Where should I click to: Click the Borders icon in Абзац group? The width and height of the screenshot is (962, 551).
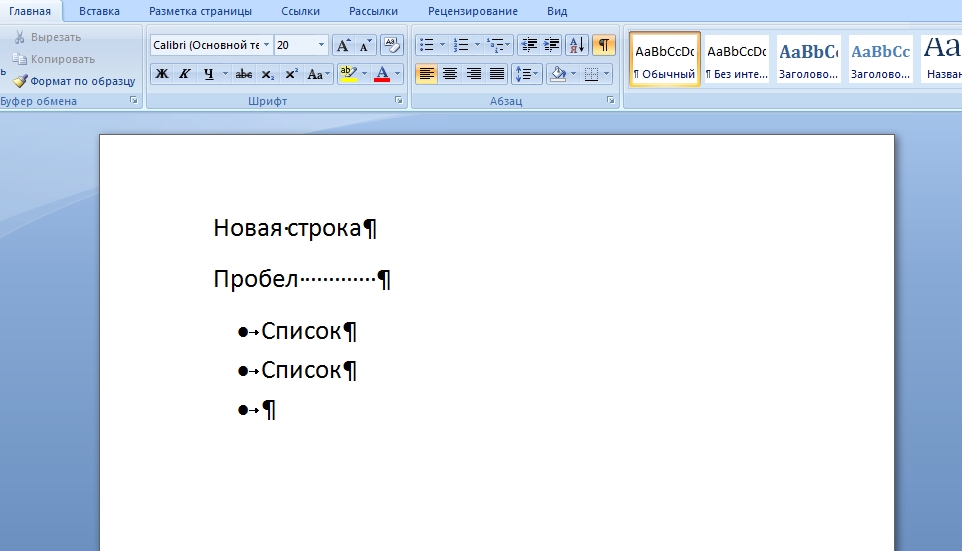591,74
